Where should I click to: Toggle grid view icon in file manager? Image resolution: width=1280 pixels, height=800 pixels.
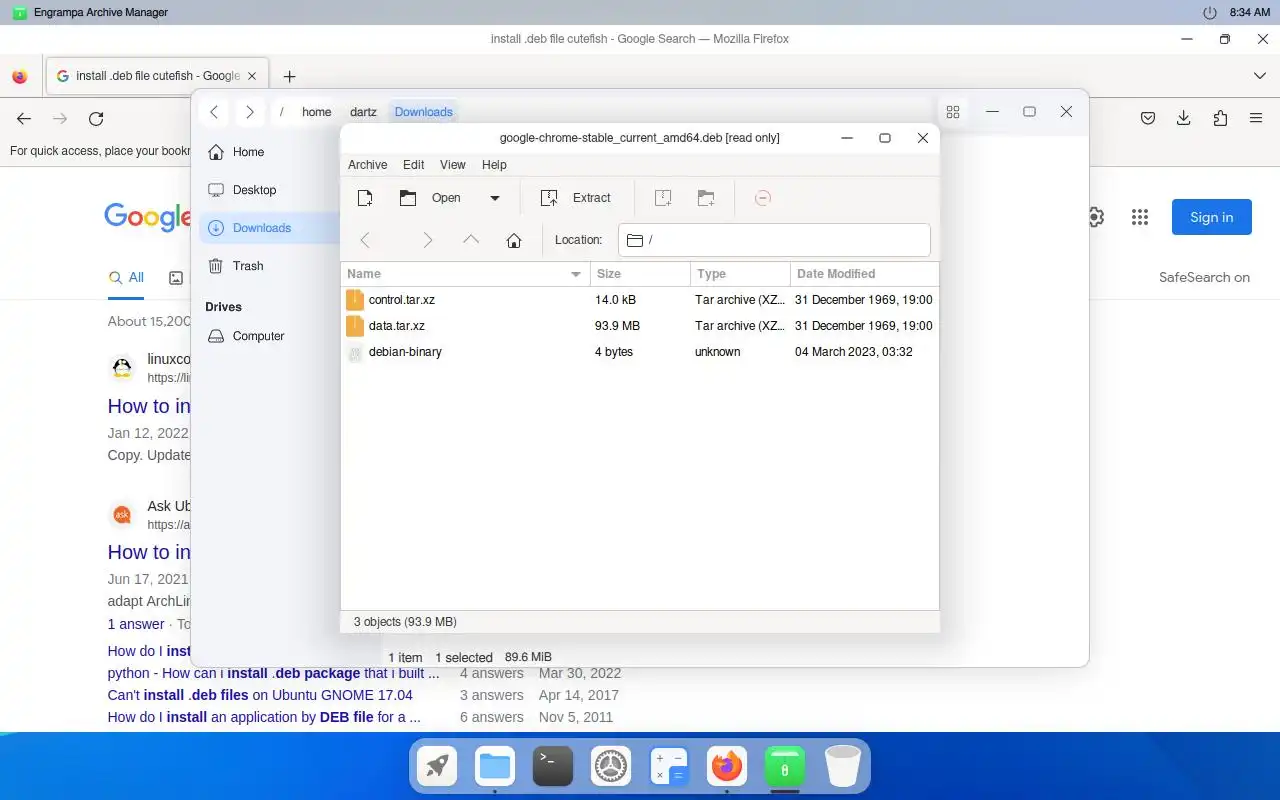953,112
